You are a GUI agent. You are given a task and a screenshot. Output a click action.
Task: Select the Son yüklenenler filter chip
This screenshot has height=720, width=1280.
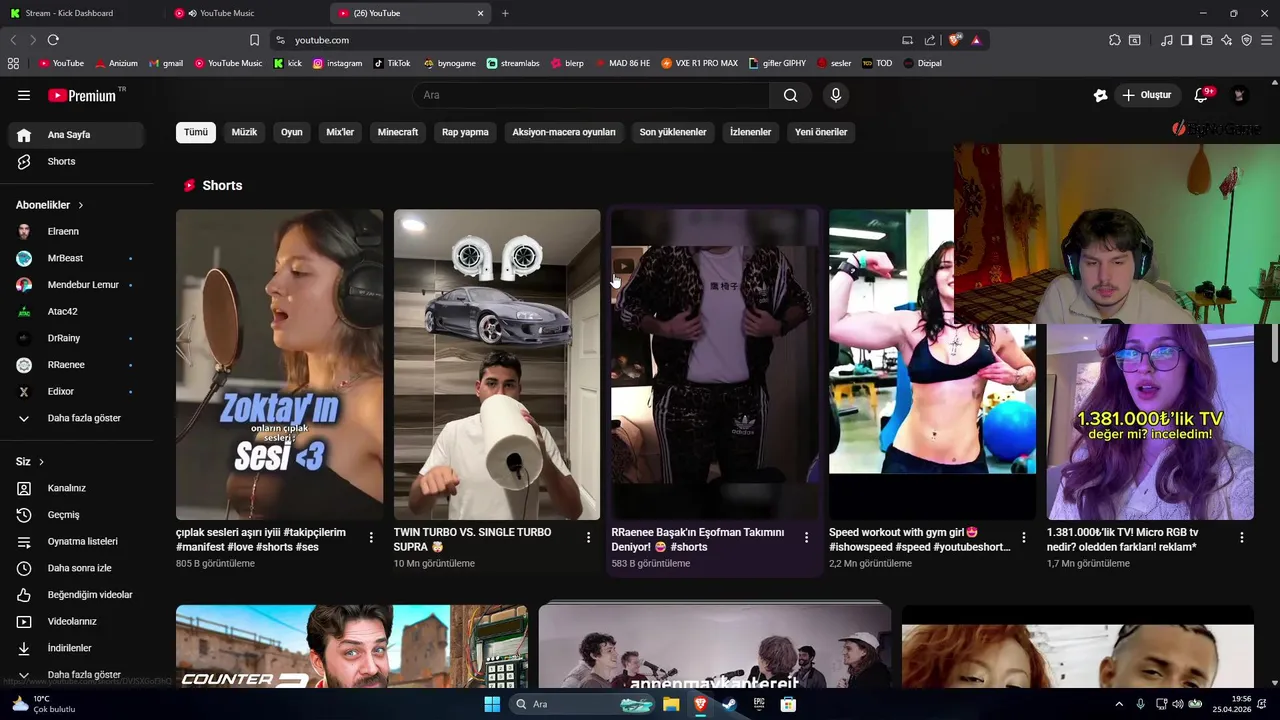[x=673, y=132]
